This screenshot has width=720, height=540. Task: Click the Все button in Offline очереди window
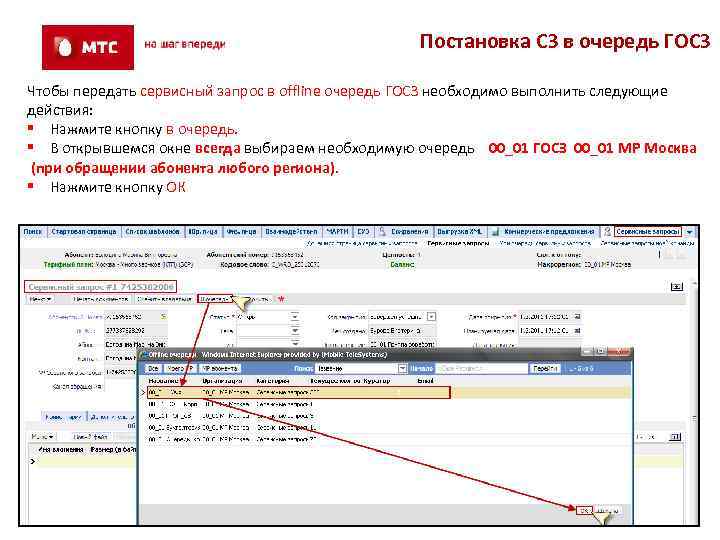coord(153,368)
